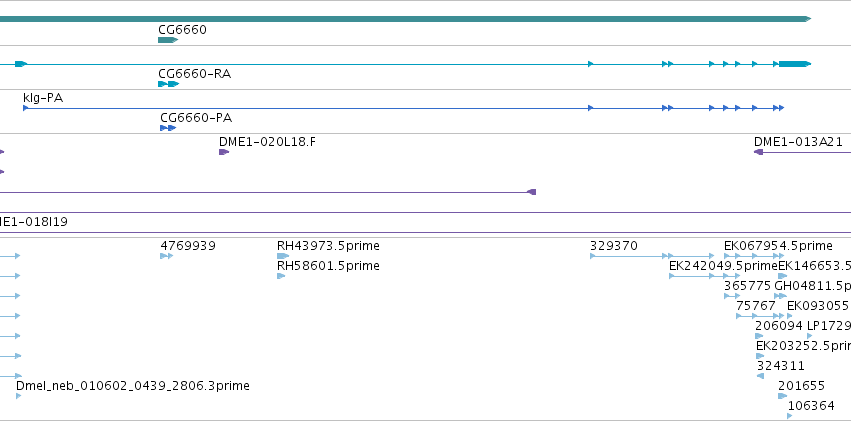The height and width of the screenshot is (421, 851).
Task: Click the RH58601.5prime label
Action: (x=328, y=266)
